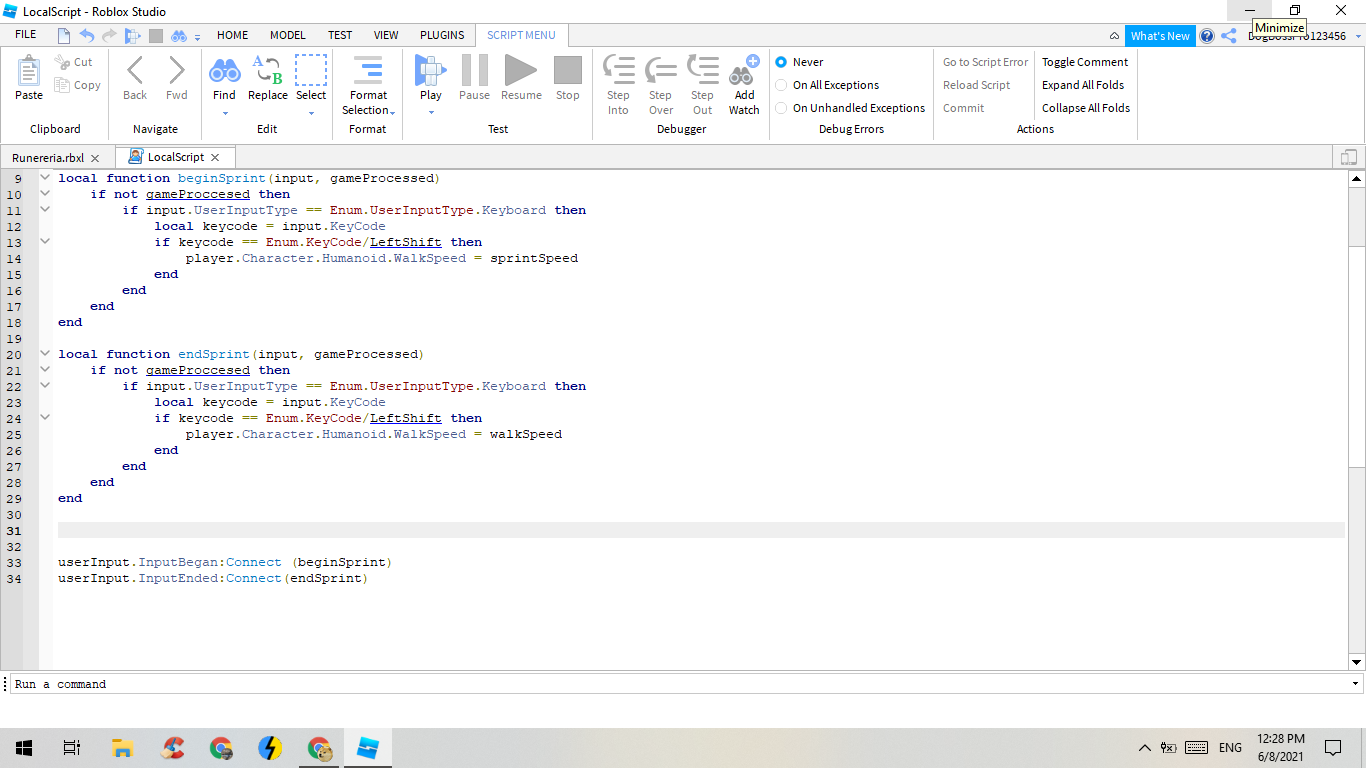Open the Find binoculars tool
This screenshot has height=768, width=1366.
224,72
